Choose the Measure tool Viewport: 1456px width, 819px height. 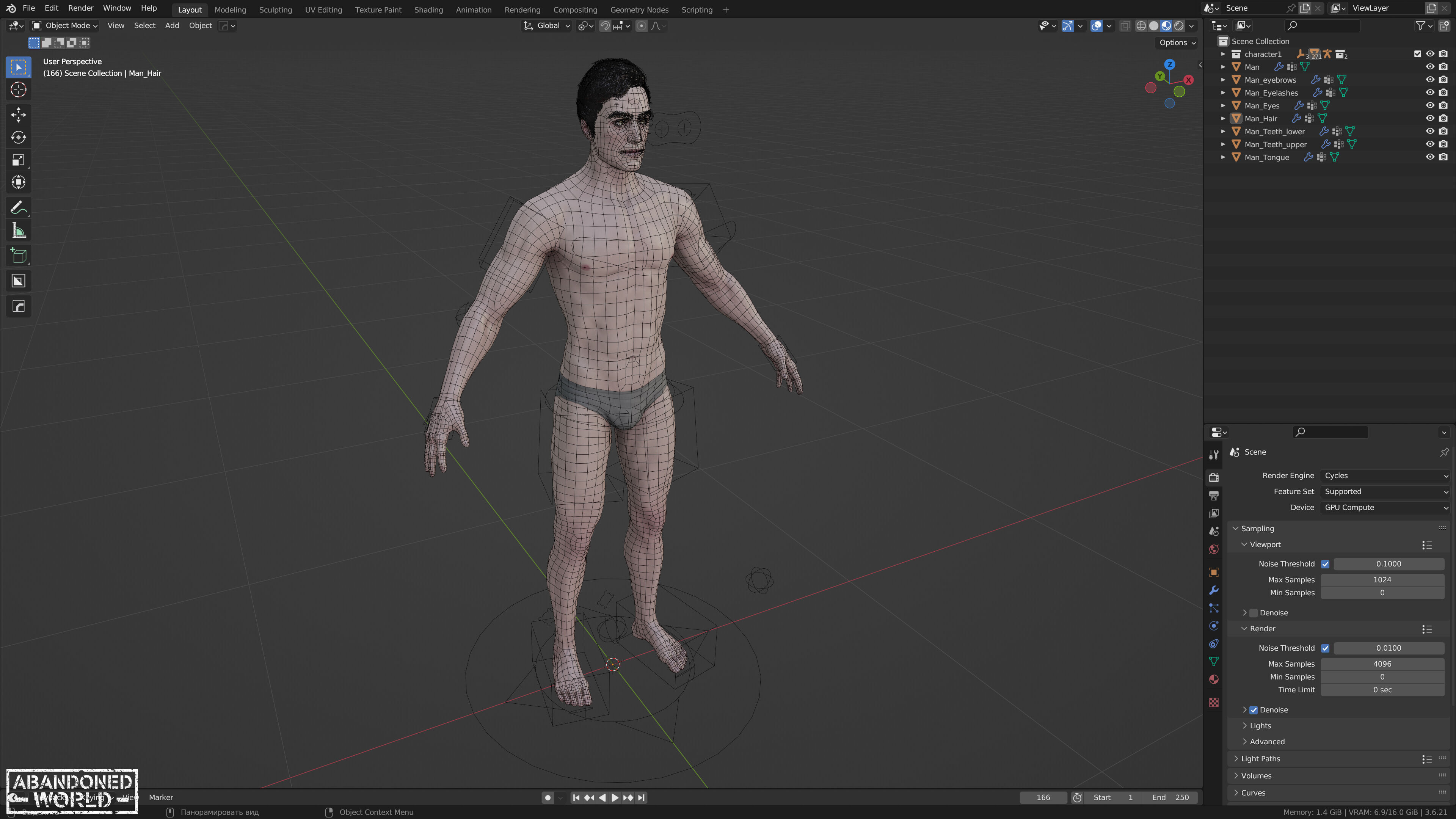tap(18, 231)
